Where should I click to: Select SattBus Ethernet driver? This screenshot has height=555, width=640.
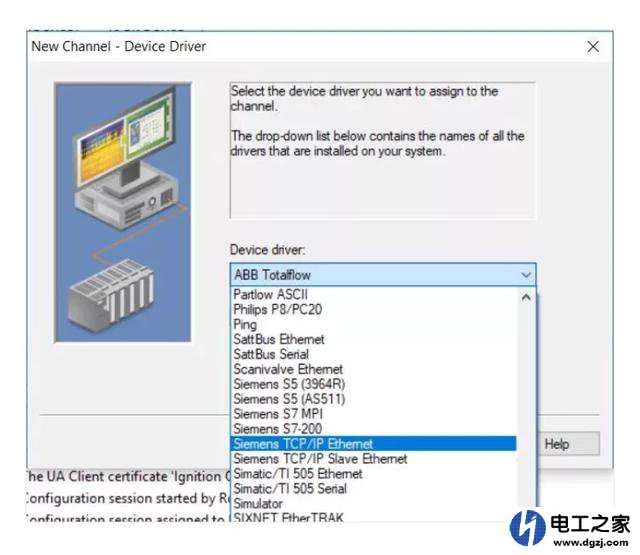point(373,339)
